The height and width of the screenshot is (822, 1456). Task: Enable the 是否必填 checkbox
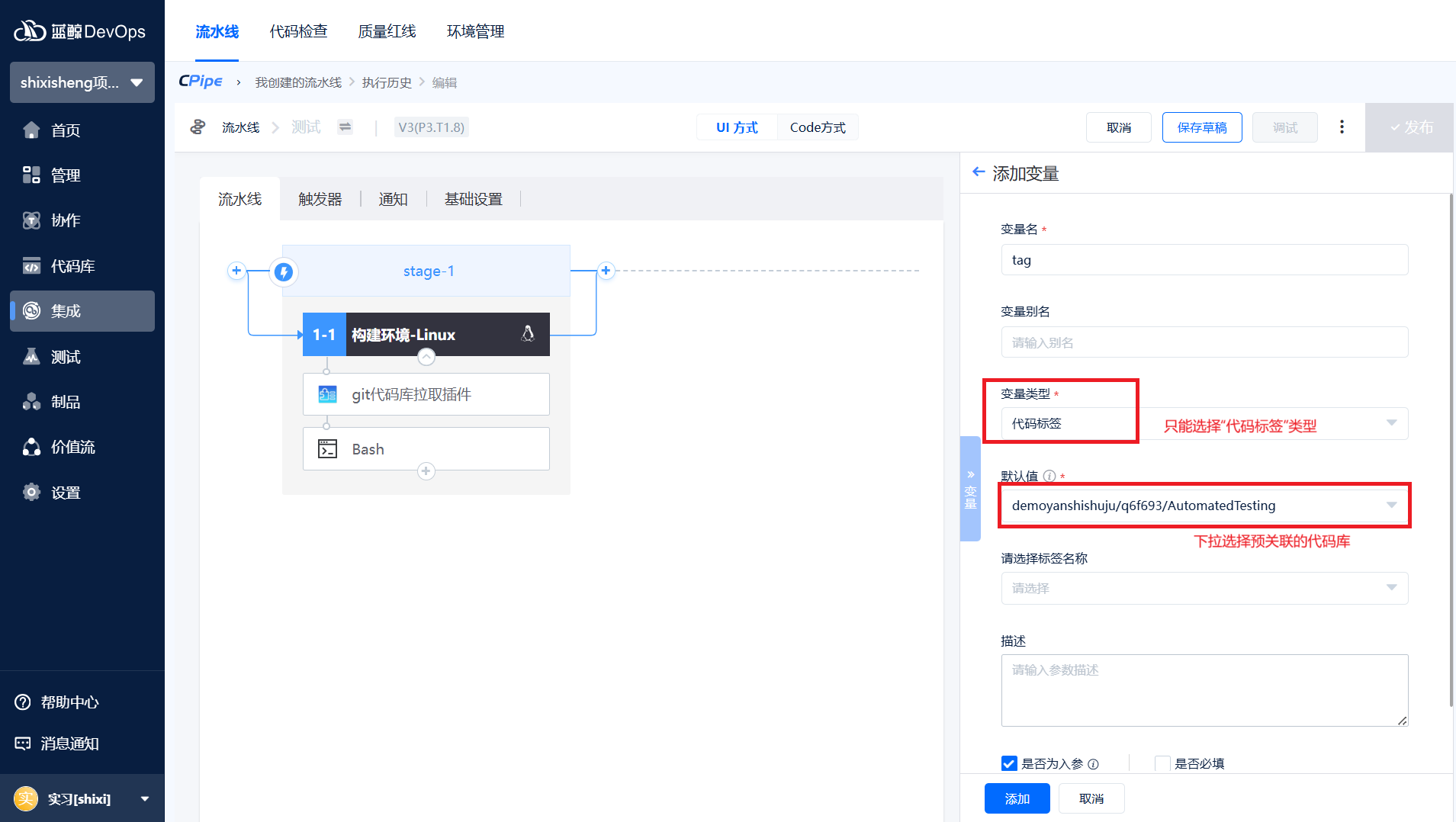point(1162,763)
